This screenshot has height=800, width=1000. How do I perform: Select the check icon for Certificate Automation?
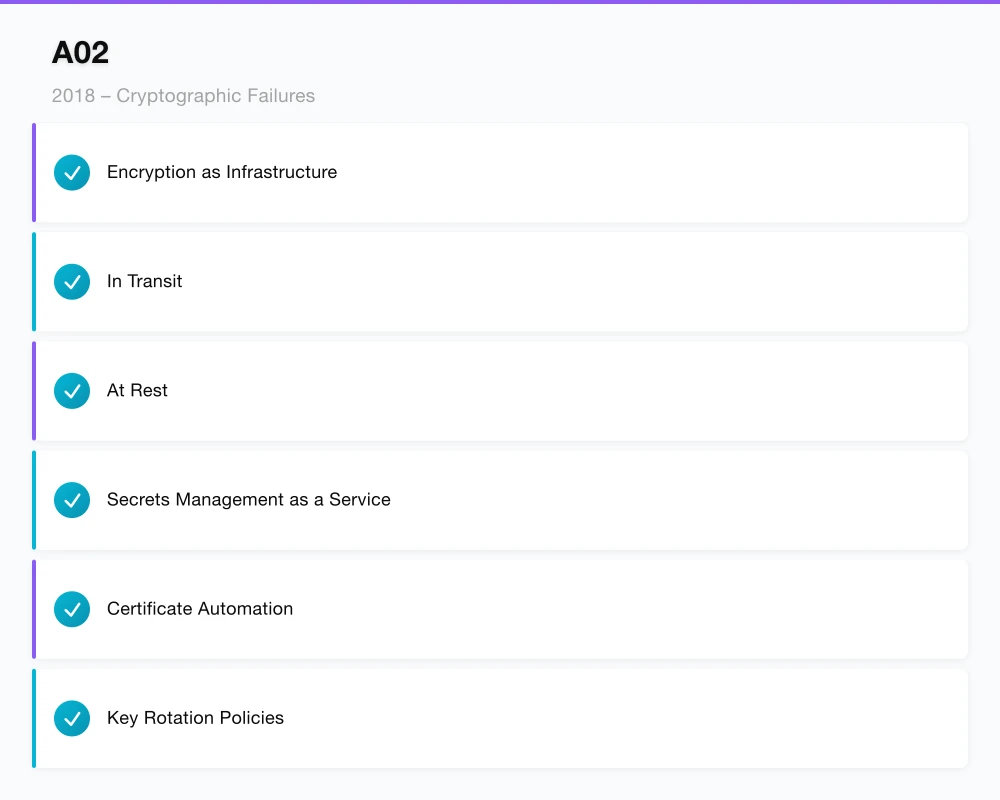72,609
